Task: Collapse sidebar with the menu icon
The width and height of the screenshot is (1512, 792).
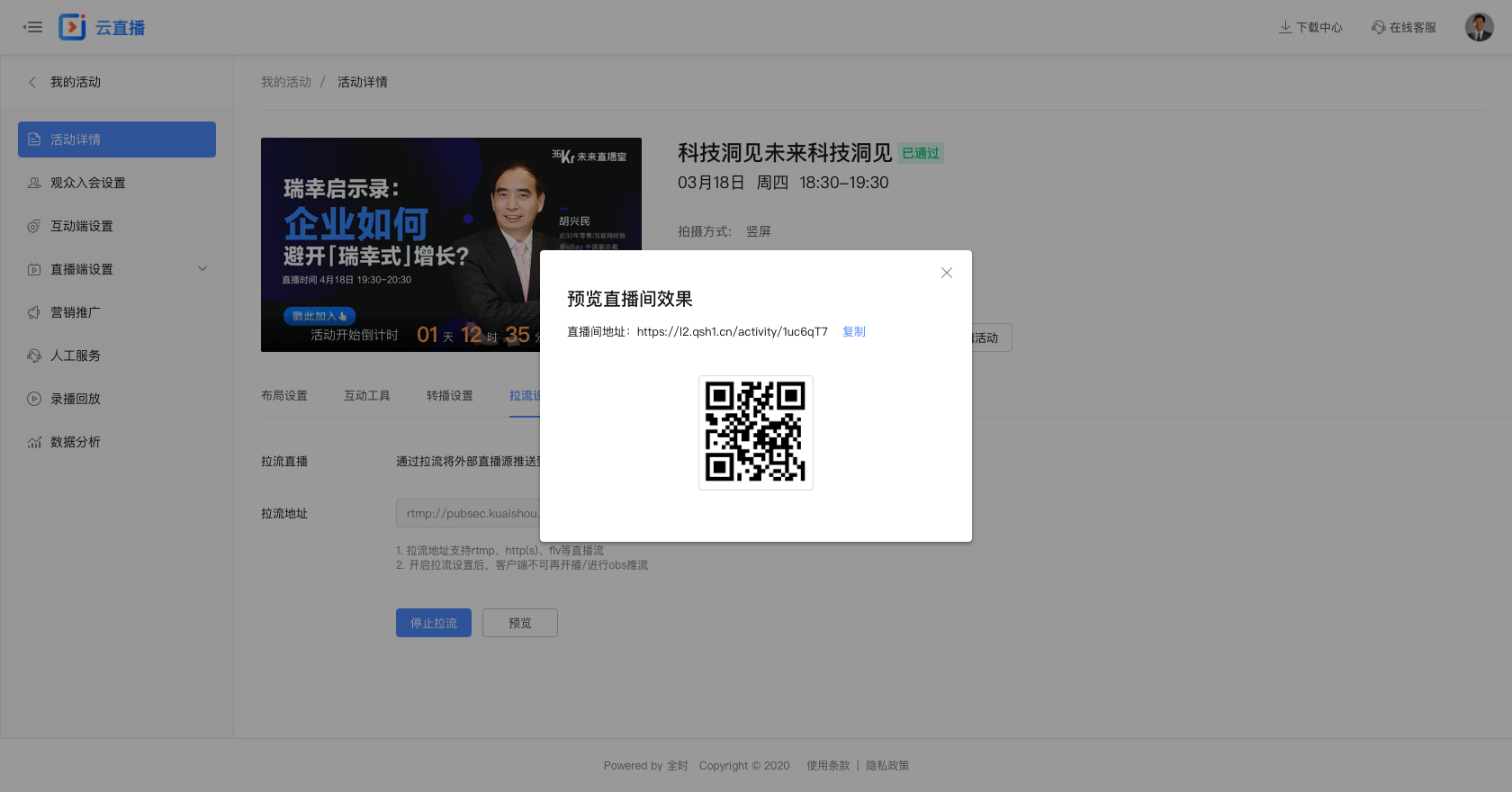Action: tap(33, 27)
